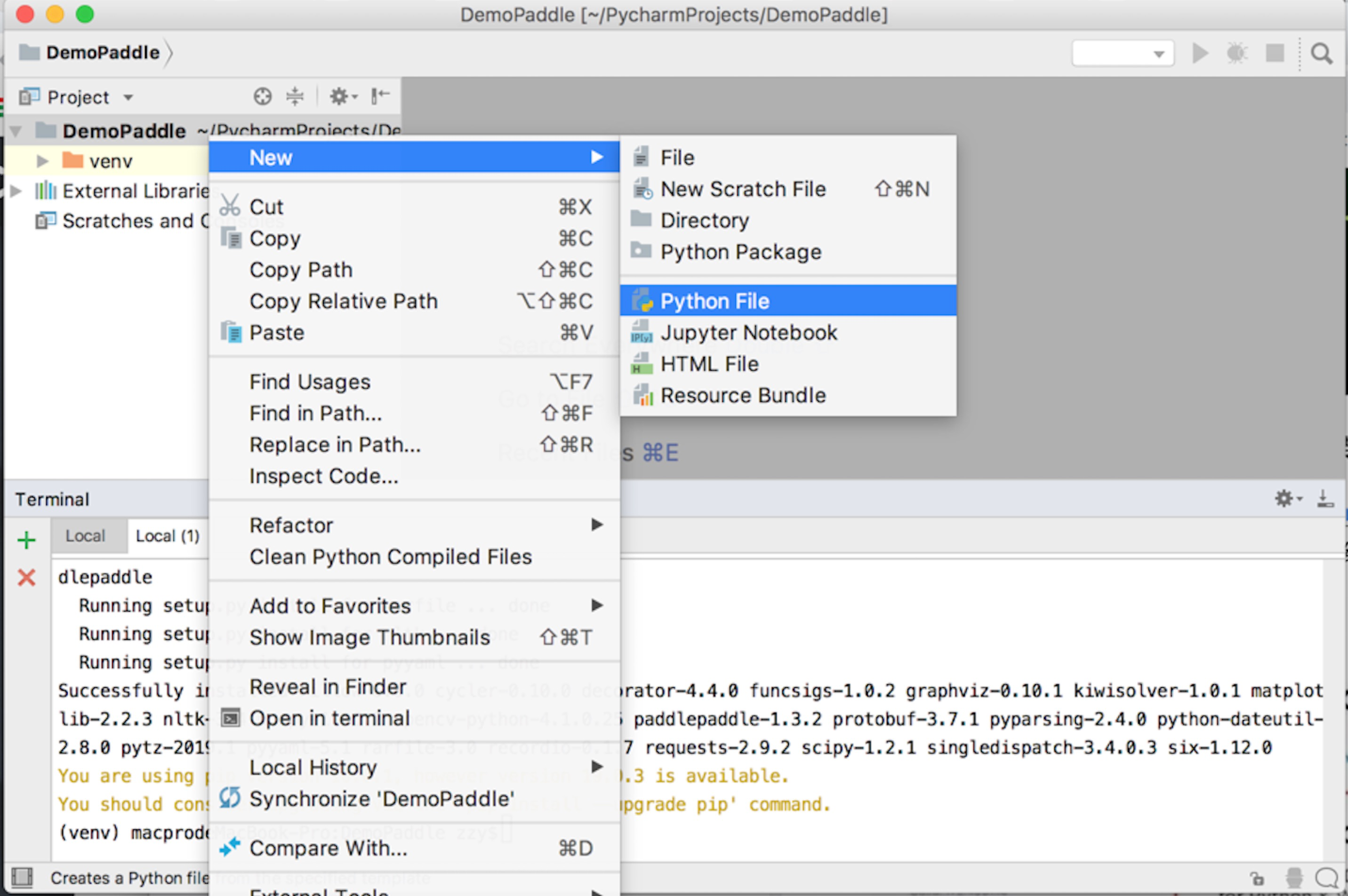Click the inspector (hector) icon in status bar
This screenshot has height=896, width=1348.
1294,878
